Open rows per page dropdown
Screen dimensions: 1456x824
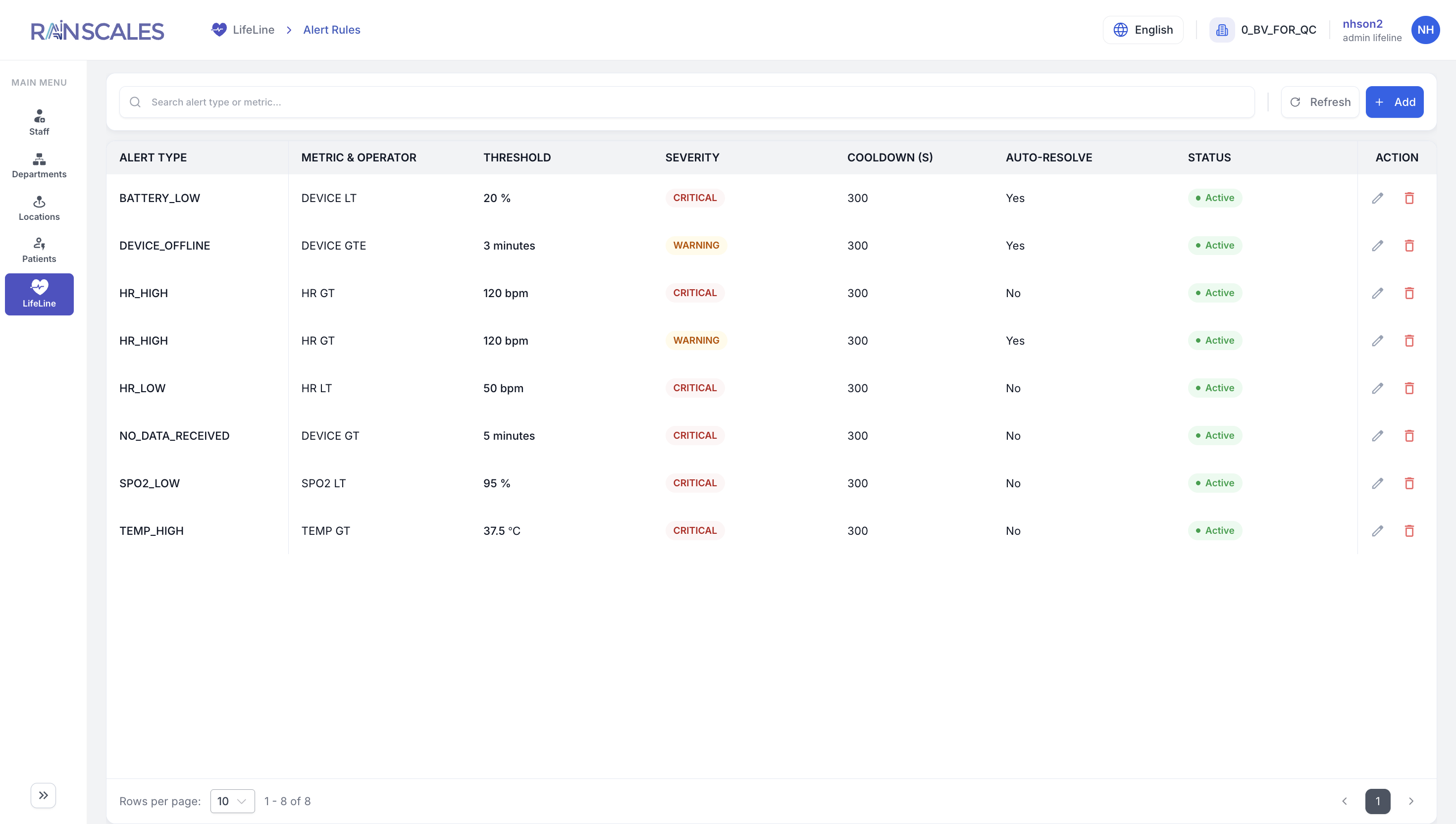232,801
